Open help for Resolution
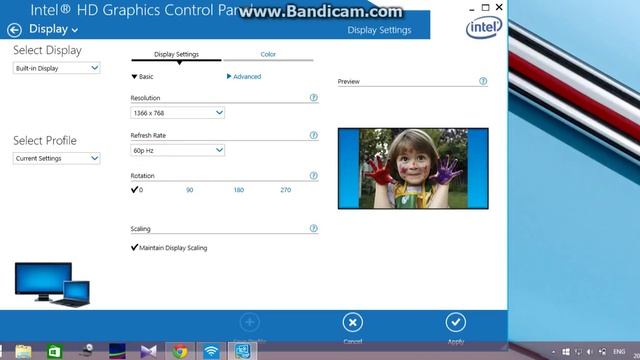 point(313,98)
